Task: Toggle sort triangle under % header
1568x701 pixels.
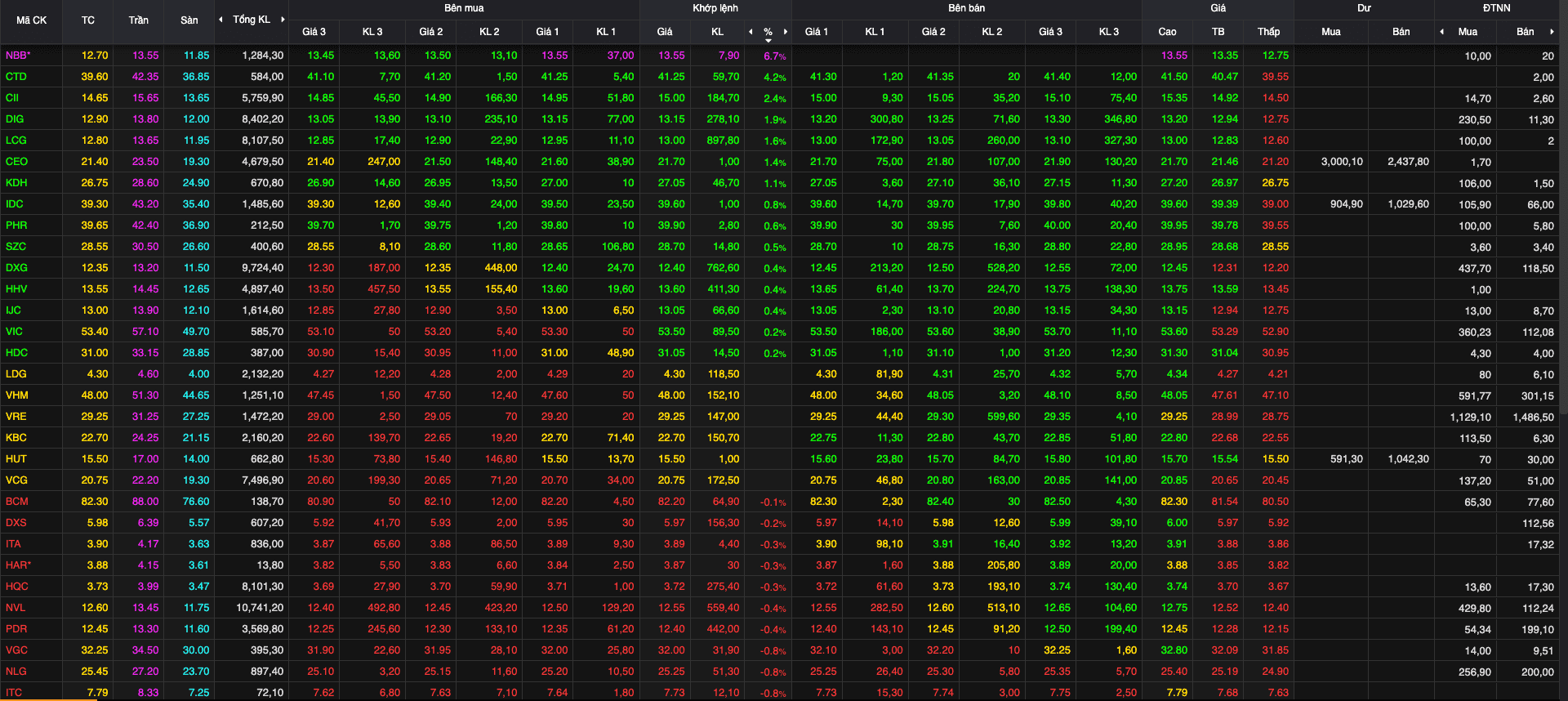Action: click(x=768, y=40)
